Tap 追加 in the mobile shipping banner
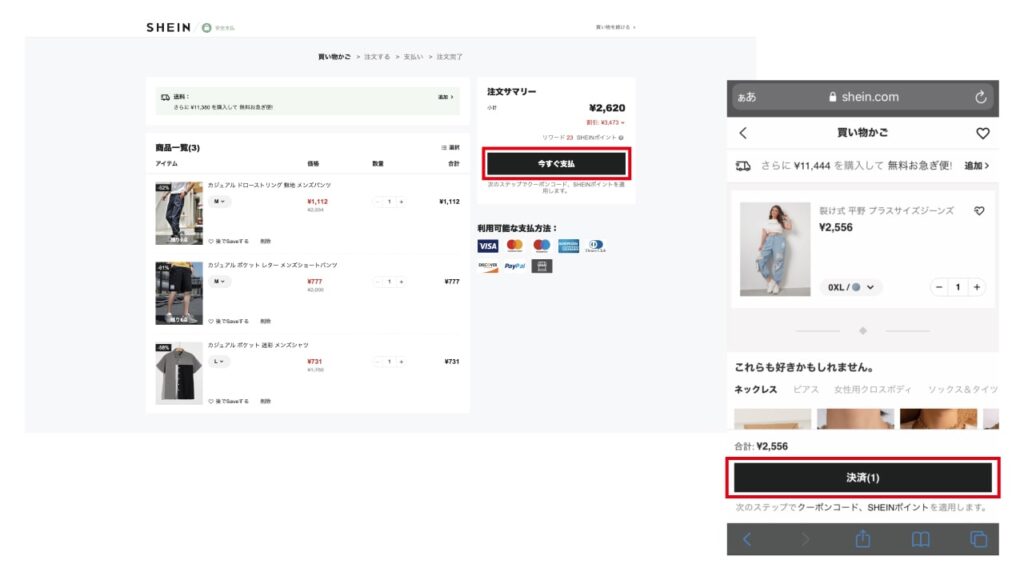 tap(976, 166)
